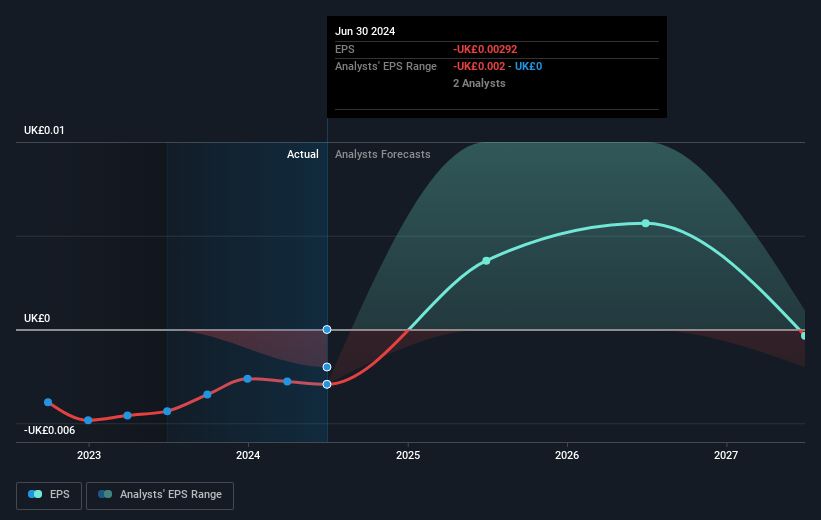The width and height of the screenshot is (821, 520).
Task: Click the mid-2023 EPS data point
Action: 167,411
